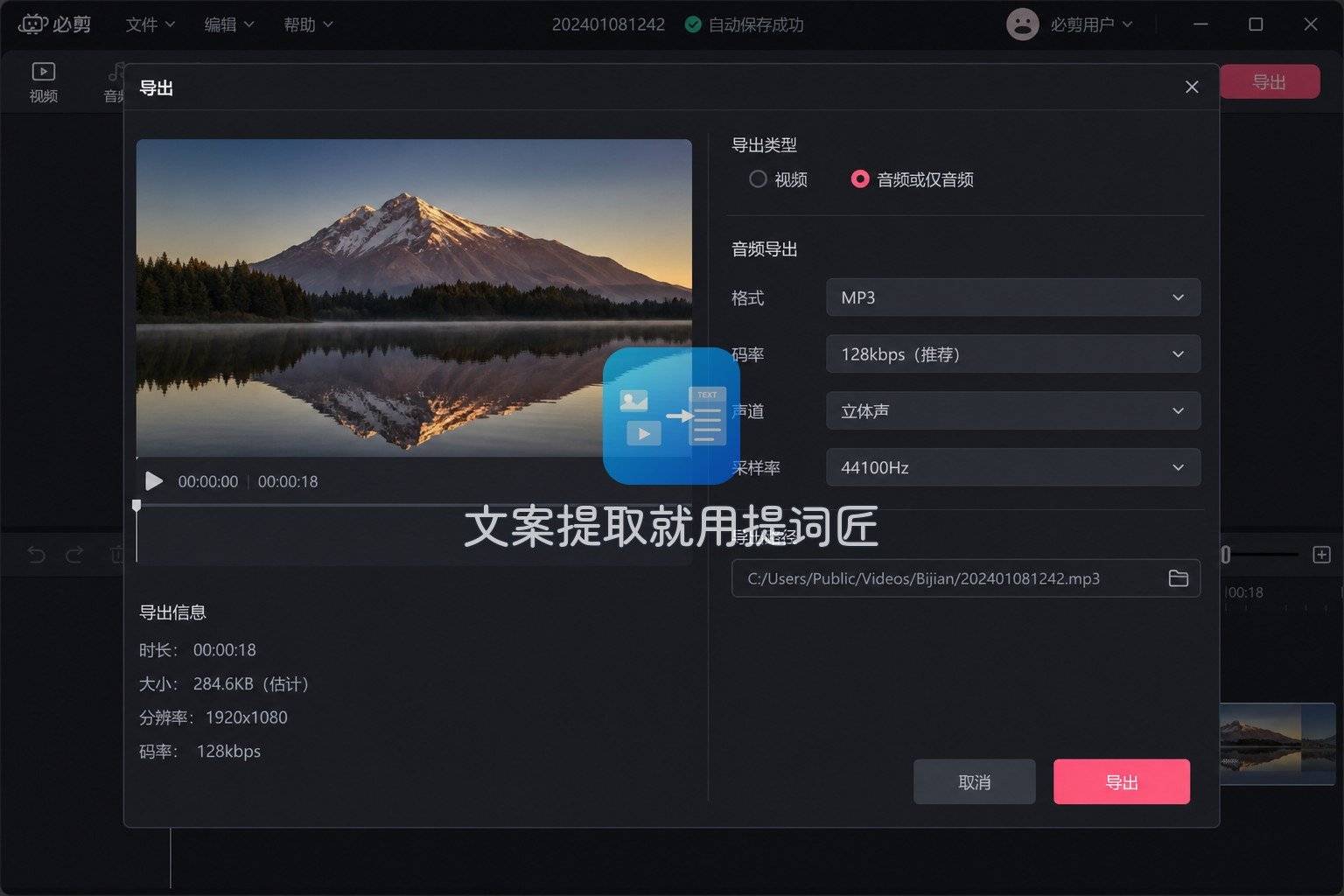Click the 大小: 284.6KB（估计） text
Image resolution: width=1344 pixels, height=896 pixels.
[x=224, y=683]
